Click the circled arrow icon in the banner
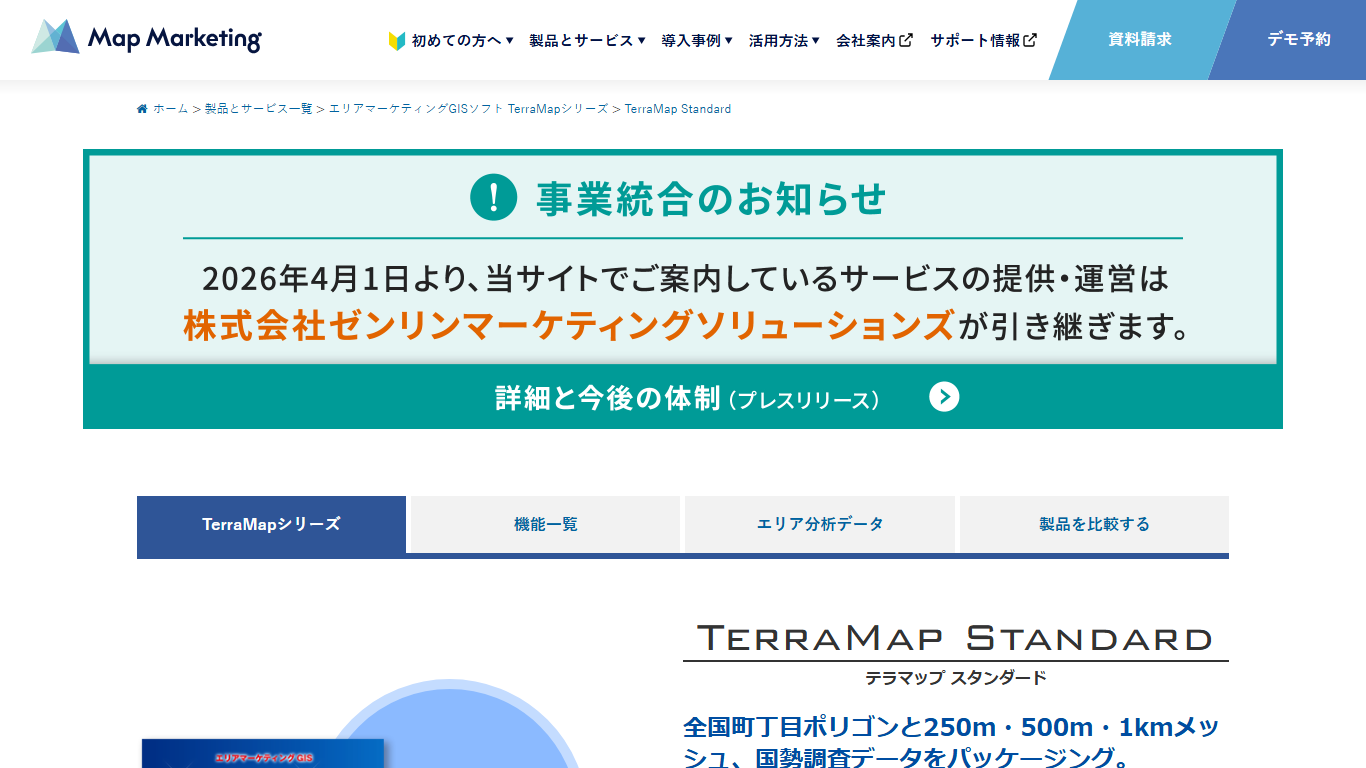The height and width of the screenshot is (768, 1366). click(x=944, y=397)
